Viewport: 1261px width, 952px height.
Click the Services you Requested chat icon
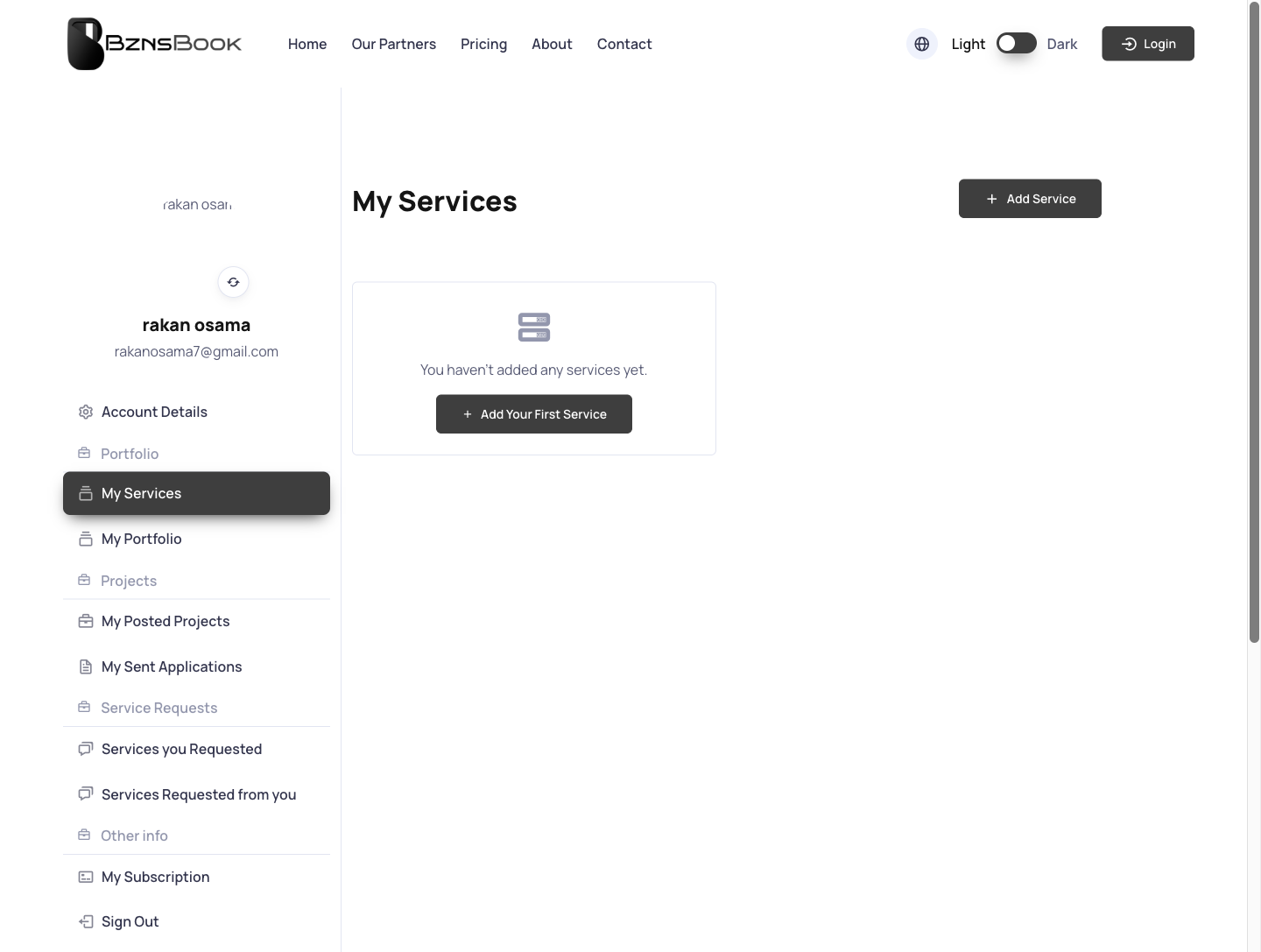[x=86, y=749]
